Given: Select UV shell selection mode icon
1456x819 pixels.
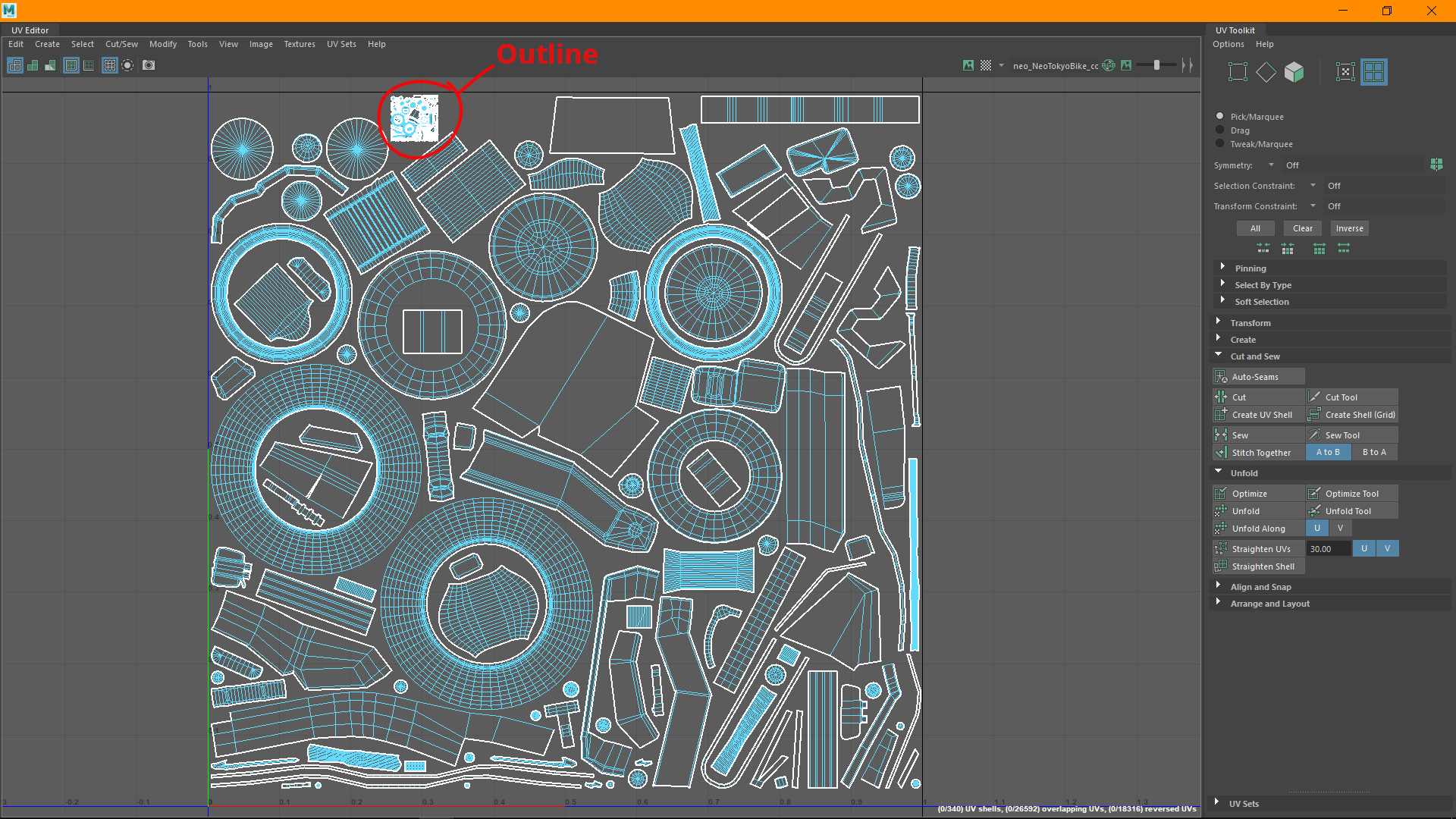Looking at the screenshot, I should tap(1373, 72).
